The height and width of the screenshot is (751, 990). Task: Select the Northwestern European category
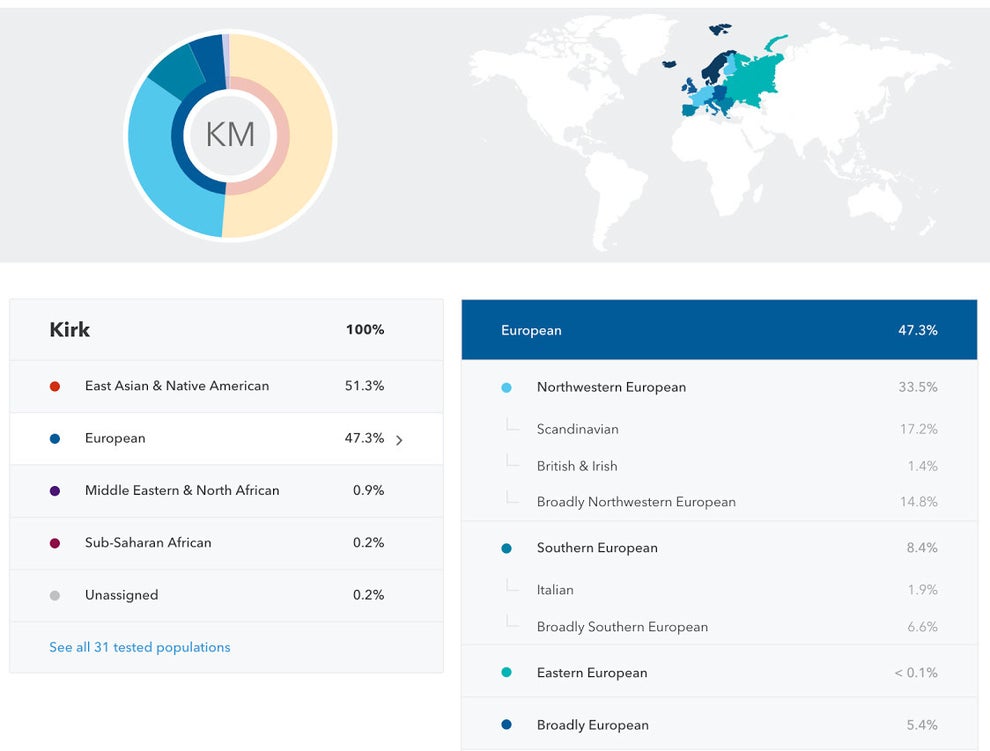tap(611, 387)
